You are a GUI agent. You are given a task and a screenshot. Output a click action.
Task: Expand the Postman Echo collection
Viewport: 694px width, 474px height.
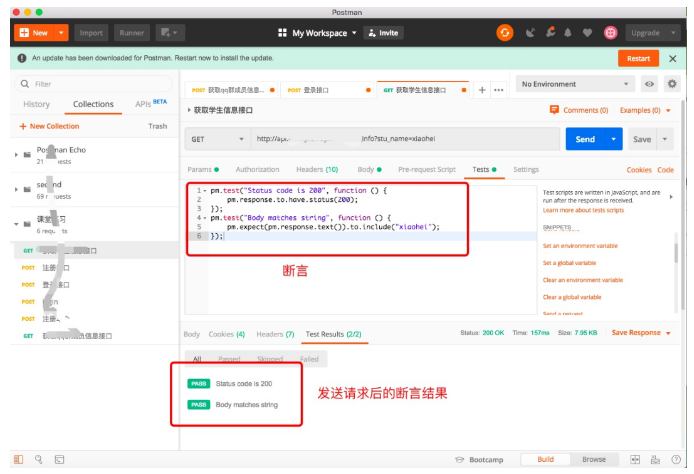coord(16,155)
